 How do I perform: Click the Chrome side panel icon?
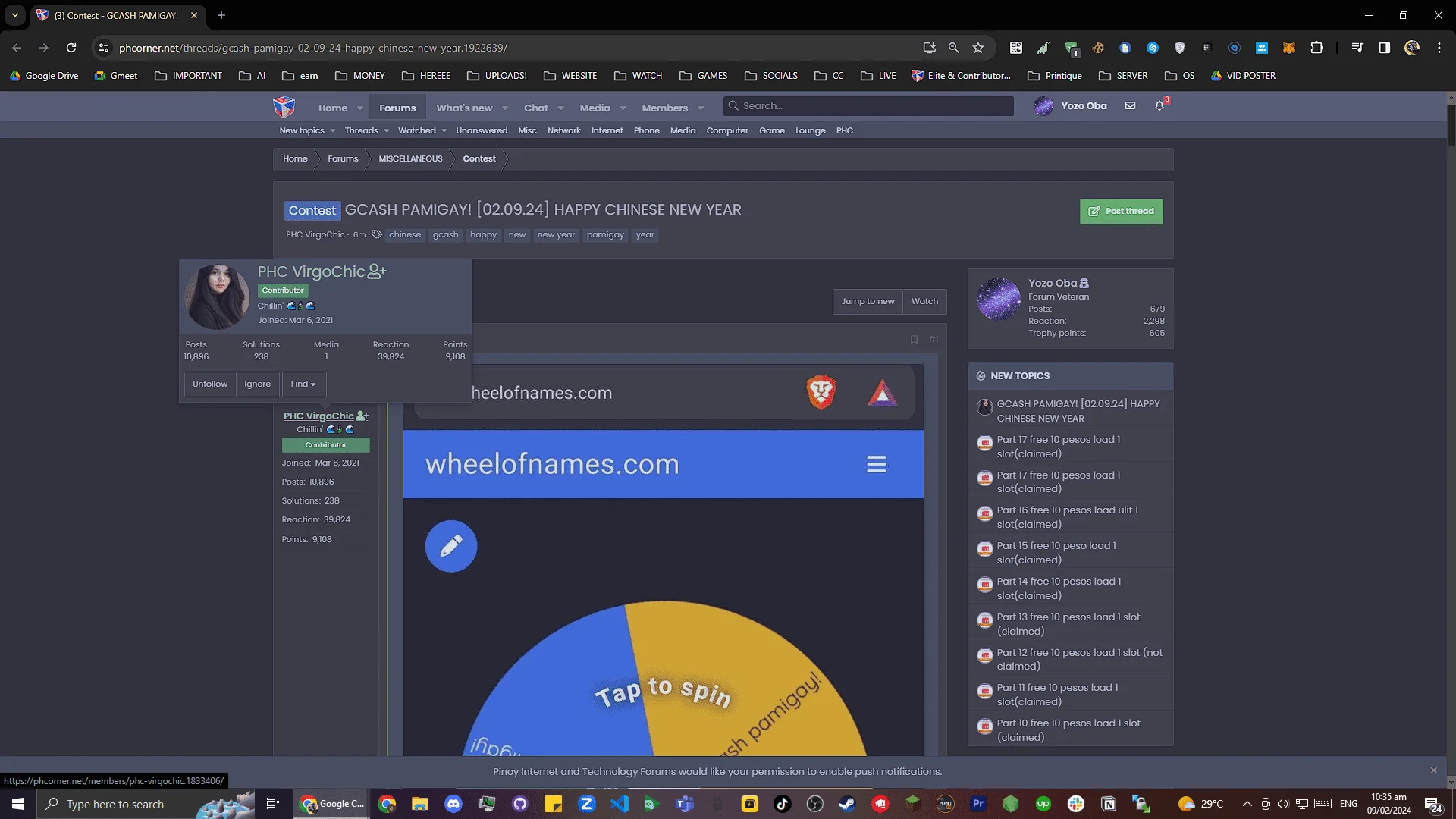tap(1385, 48)
